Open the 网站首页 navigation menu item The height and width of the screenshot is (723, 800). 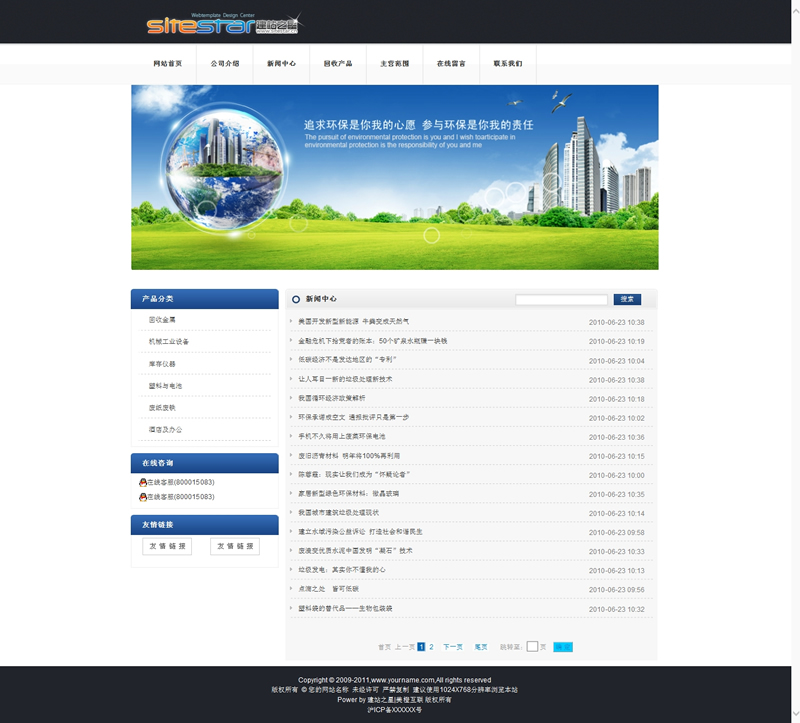click(x=168, y=63)
